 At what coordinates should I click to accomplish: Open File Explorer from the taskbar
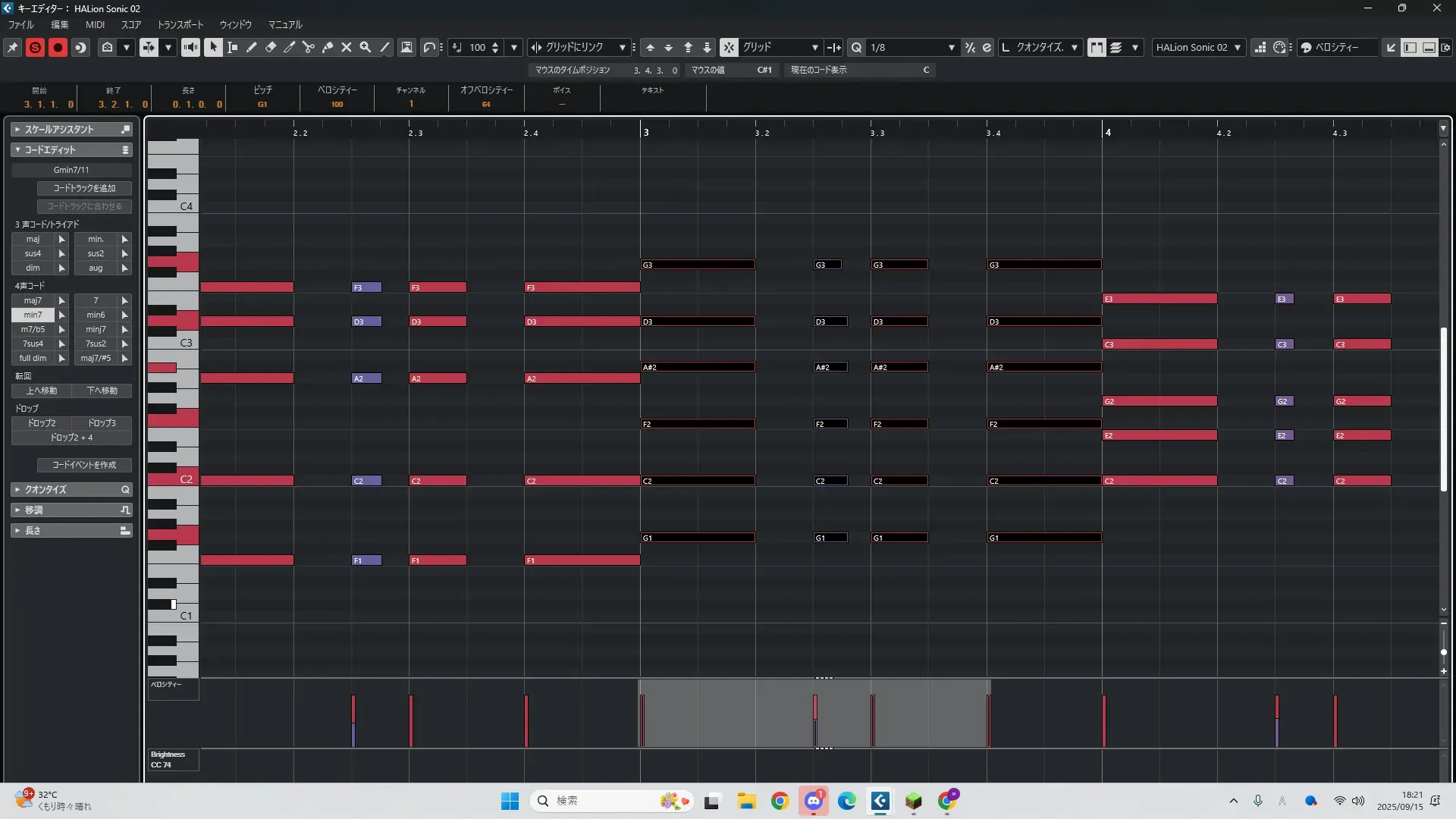pyautogui.click(x=746, y=801)
